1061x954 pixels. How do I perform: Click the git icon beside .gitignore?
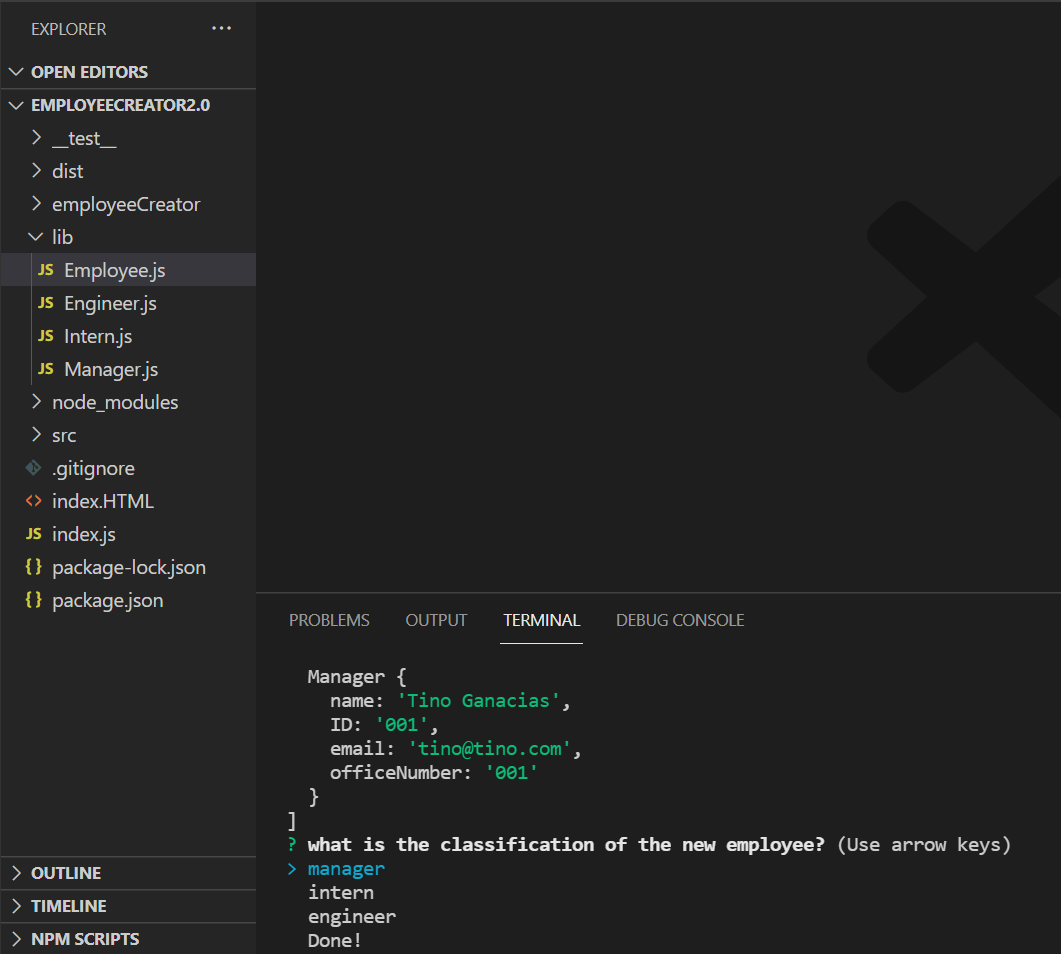click(31, 468)
